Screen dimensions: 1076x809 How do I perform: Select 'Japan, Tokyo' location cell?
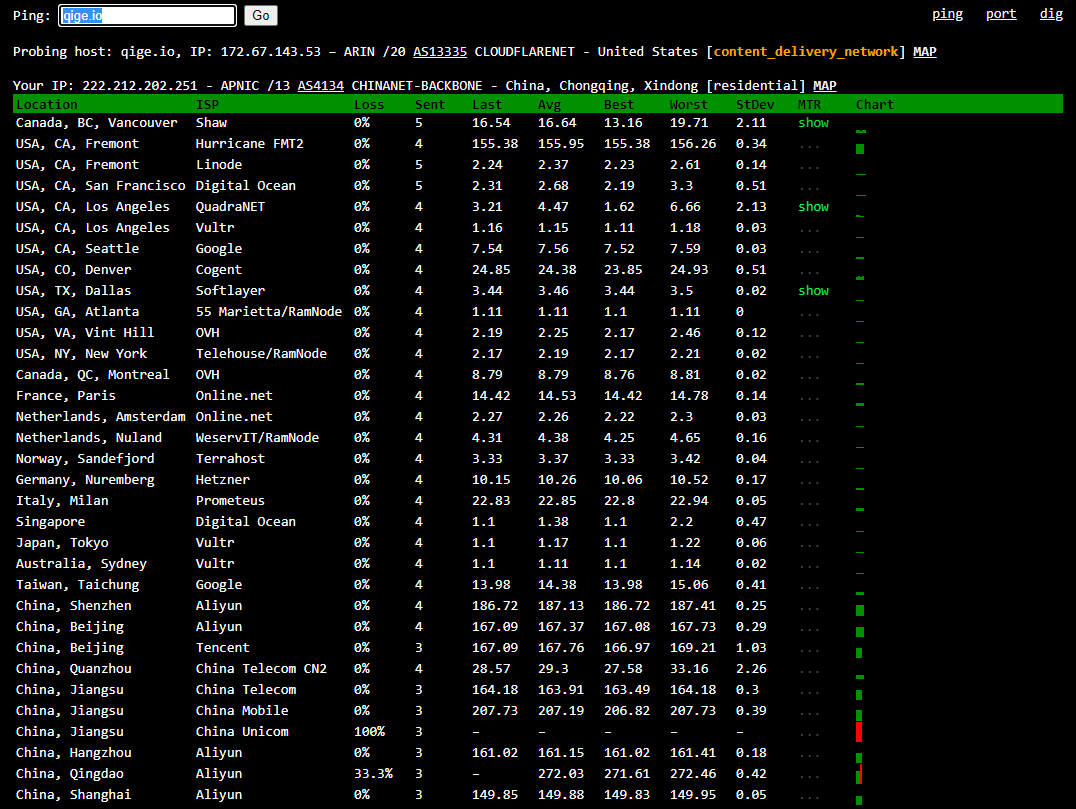(62, 543)
